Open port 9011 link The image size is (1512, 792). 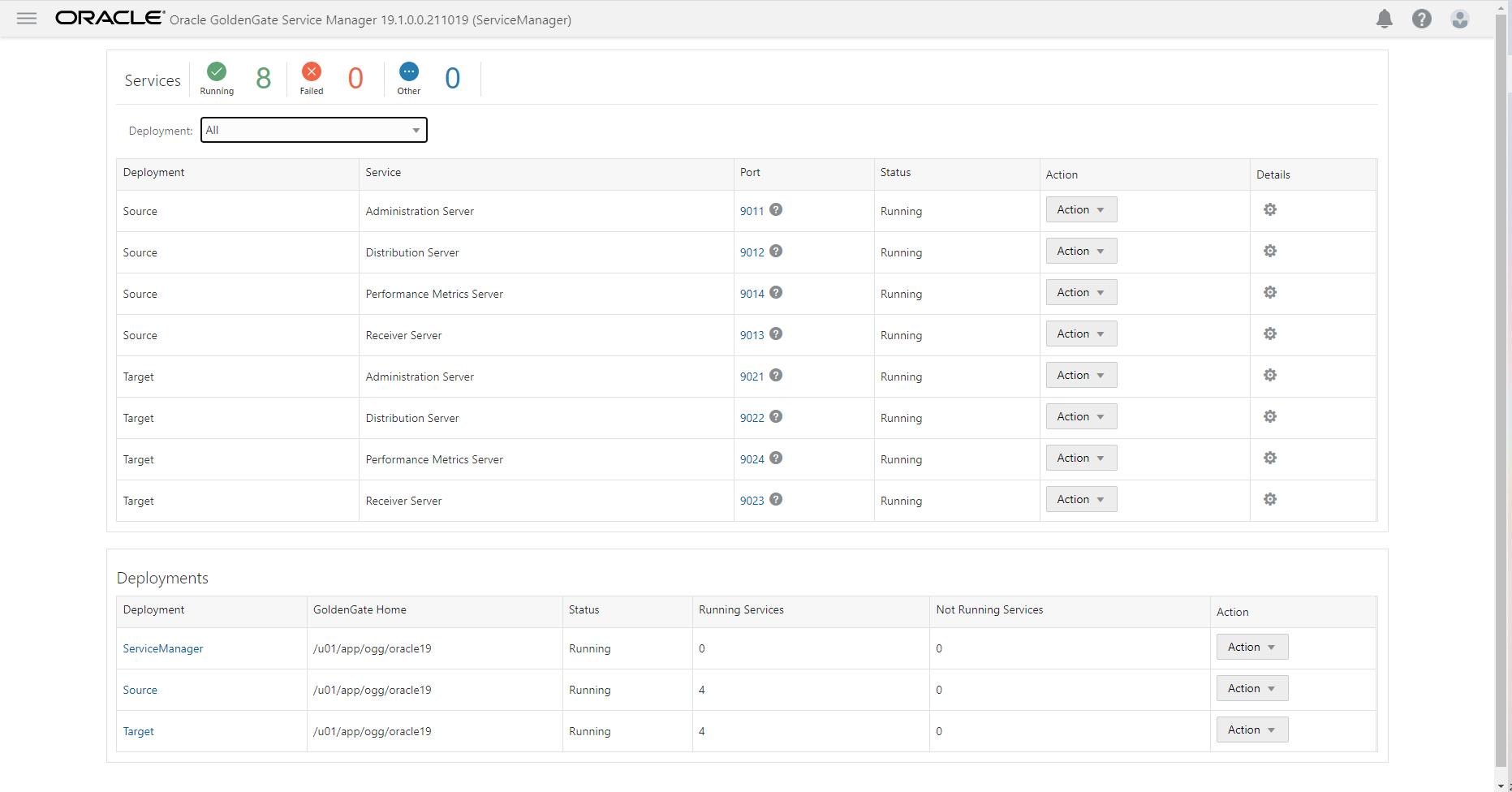(x=752, y=212)
